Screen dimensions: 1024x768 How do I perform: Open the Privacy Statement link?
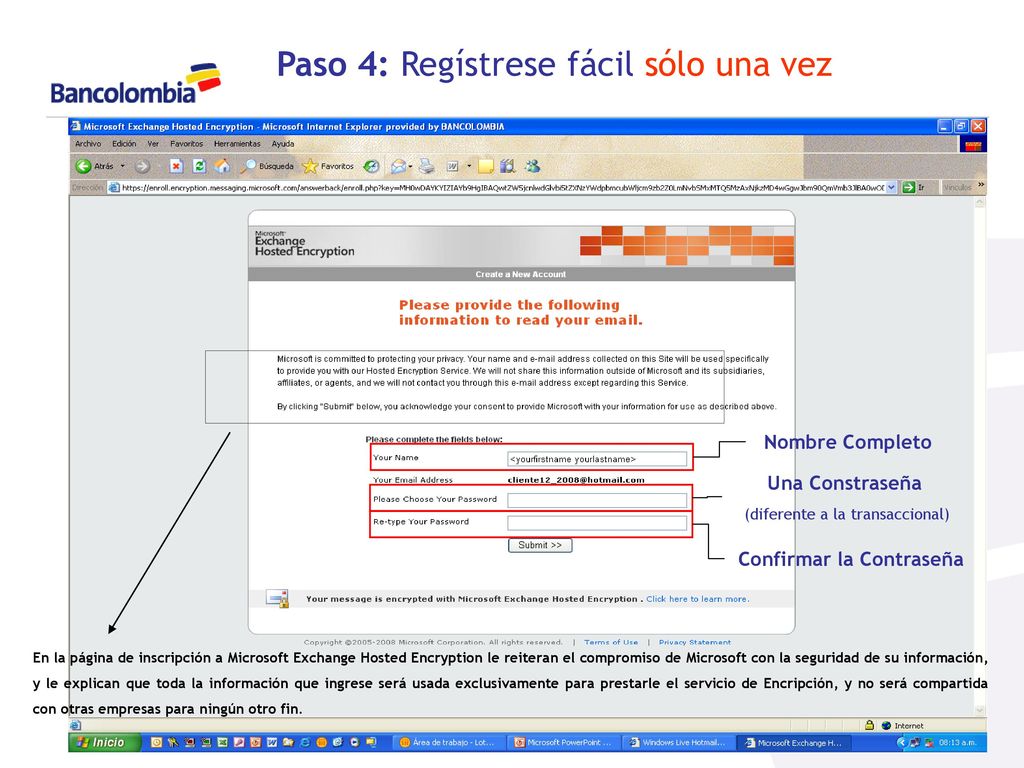[x=695, y=643]
